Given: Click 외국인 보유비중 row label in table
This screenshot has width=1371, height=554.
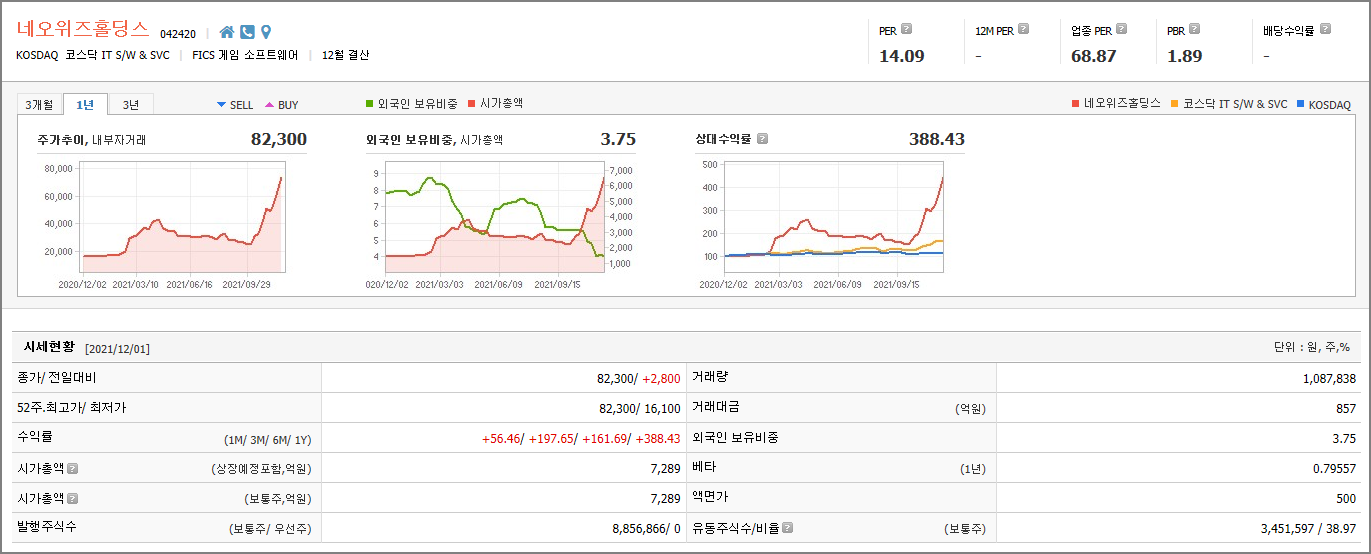Looking at the screenshot, I should 735,437.
